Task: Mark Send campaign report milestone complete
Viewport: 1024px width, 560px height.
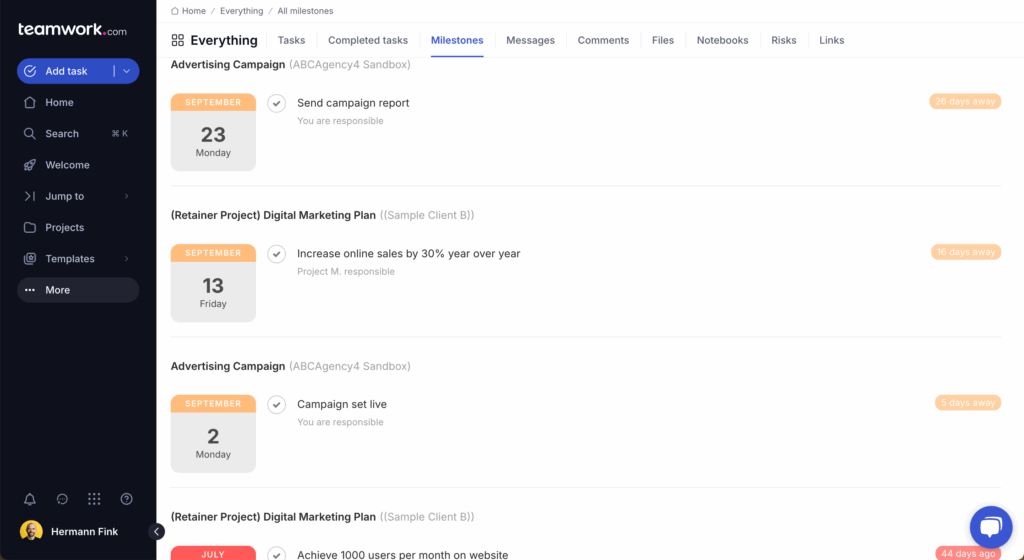Action: (277, 103)
